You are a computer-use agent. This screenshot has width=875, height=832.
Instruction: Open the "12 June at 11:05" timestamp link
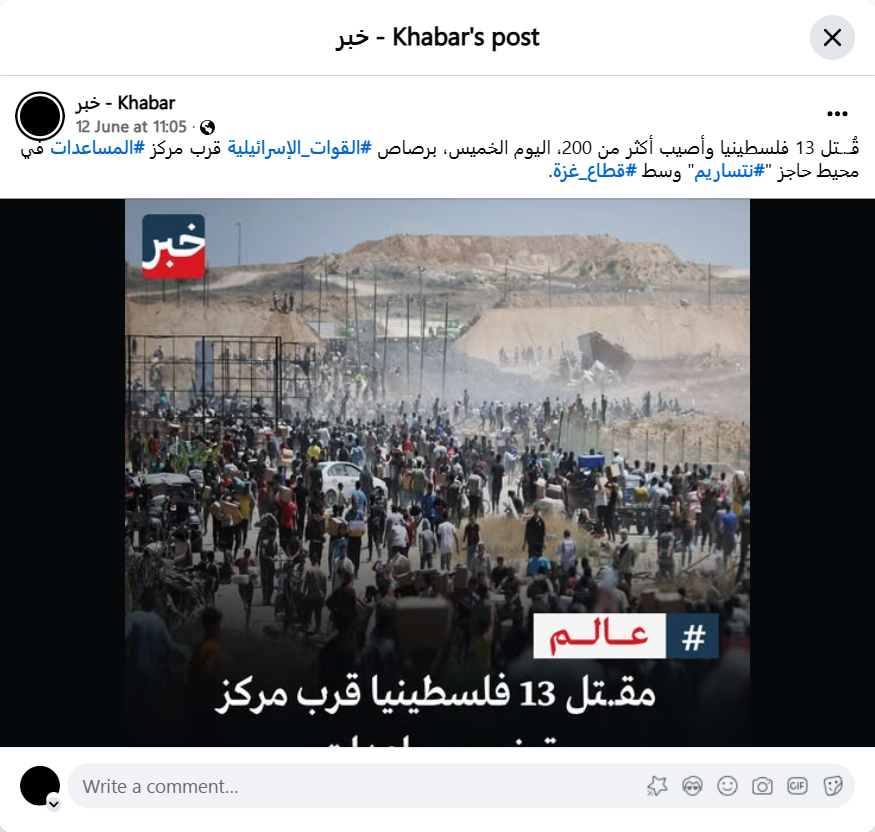131,127
